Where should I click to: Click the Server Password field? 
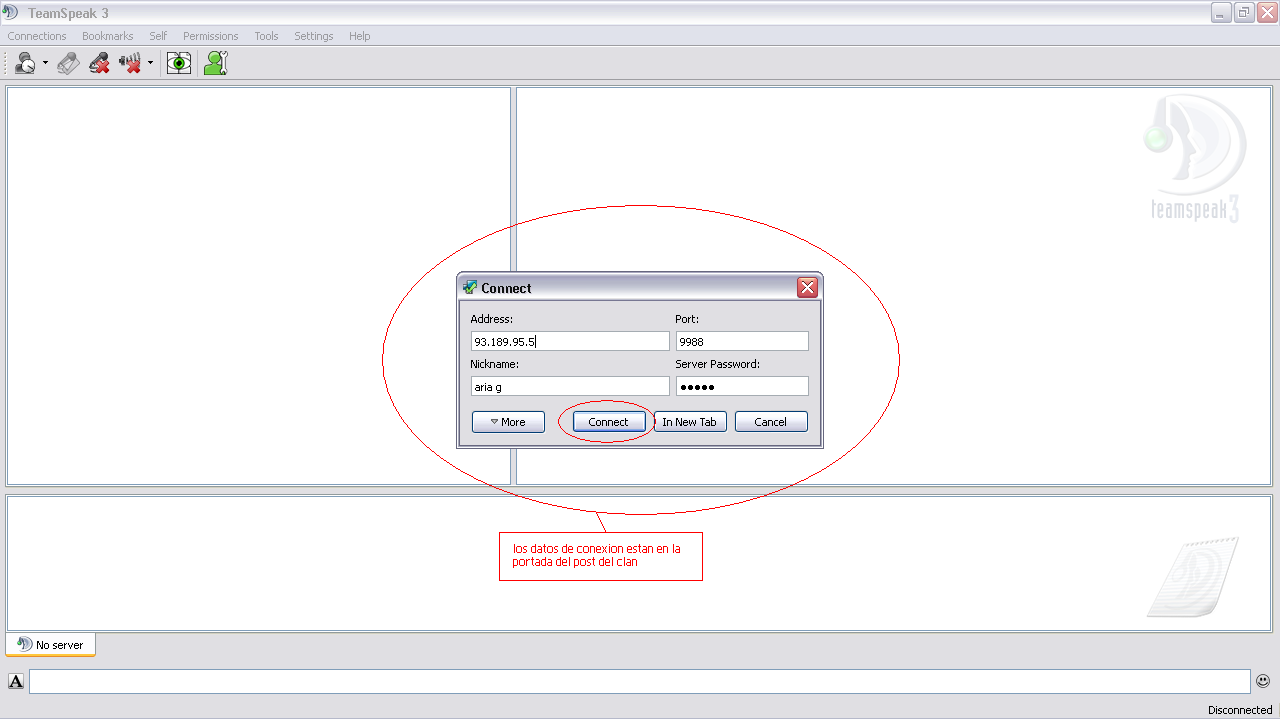pos(742,386)
